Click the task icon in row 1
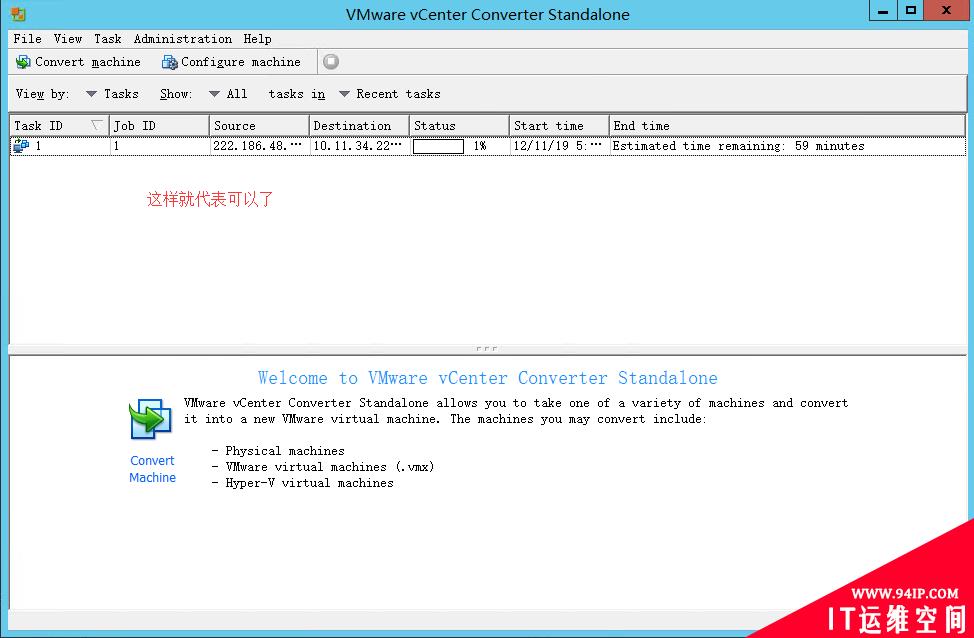 click(21, 146)
